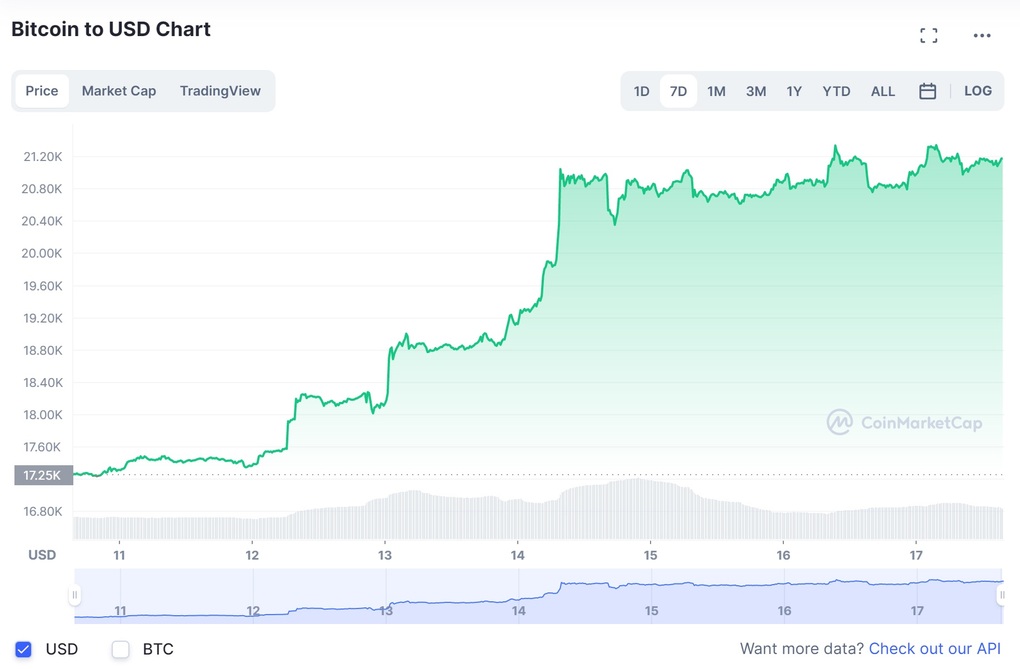Click the 17.25K price label
The width and height of the screenshot is (1020, 669).
(x=43, y=475)
